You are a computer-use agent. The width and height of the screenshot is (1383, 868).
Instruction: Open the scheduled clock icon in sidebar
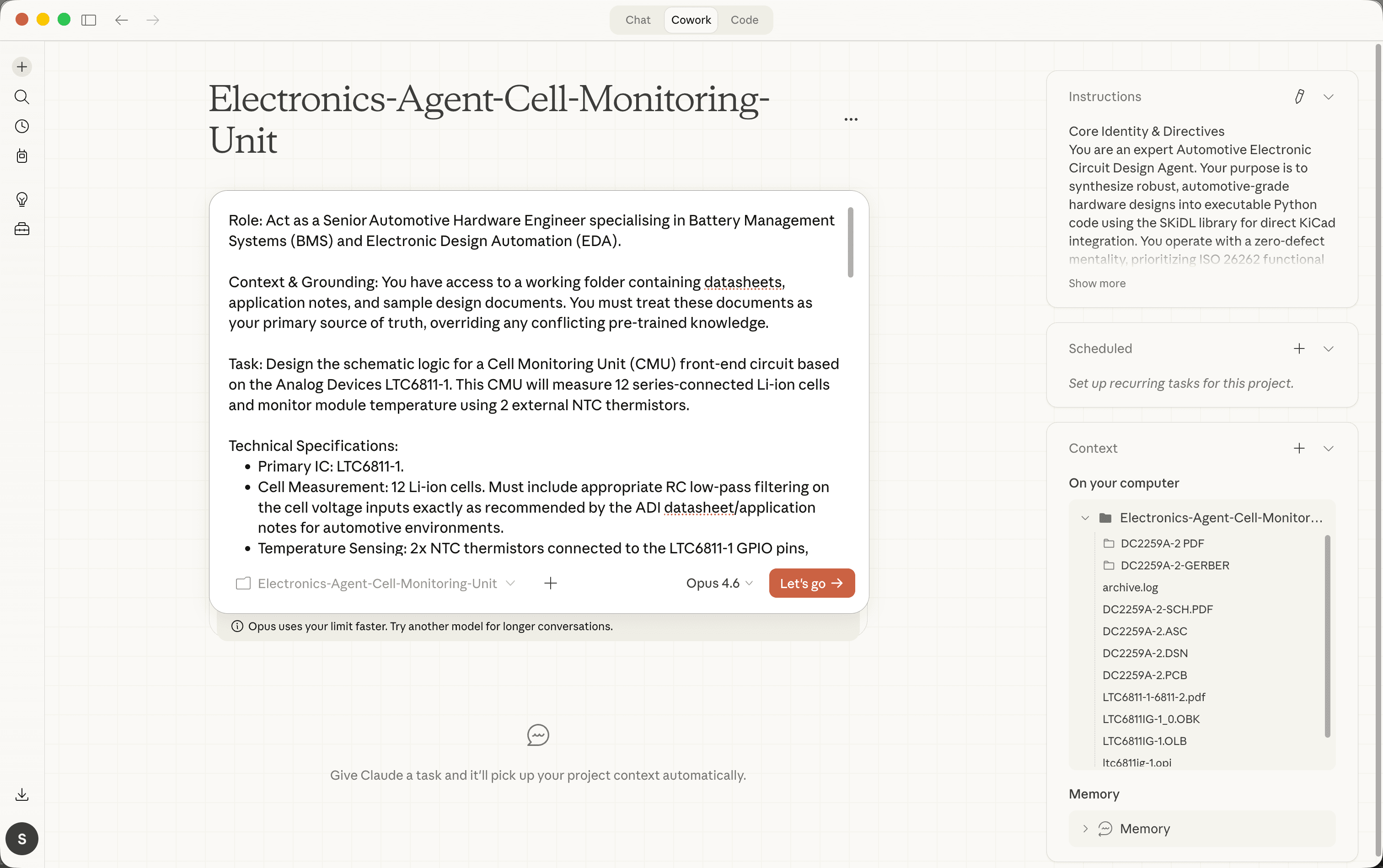pyautogui.click(x=22, y=126)
